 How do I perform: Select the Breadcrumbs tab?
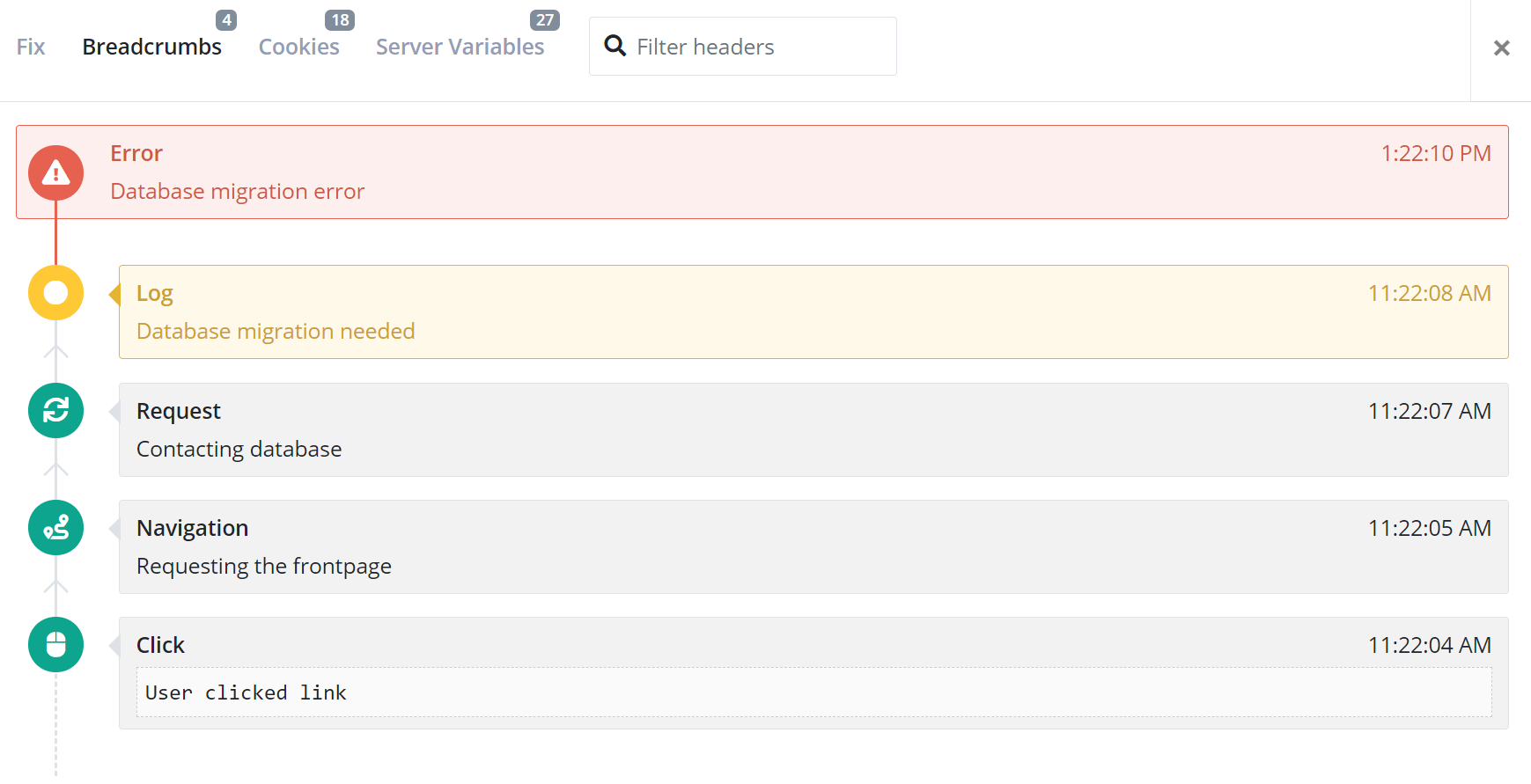(152, 47)
